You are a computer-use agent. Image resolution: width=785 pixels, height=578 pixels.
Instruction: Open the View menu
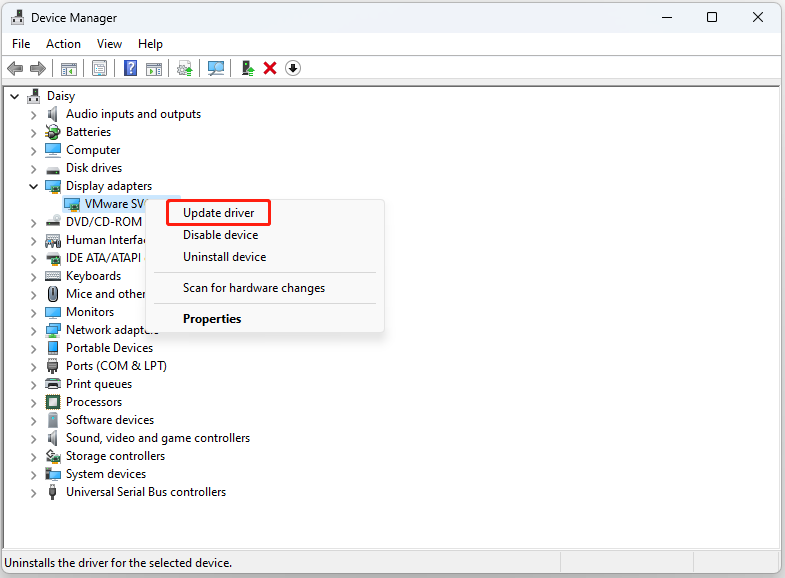click(x=109, y=44)
